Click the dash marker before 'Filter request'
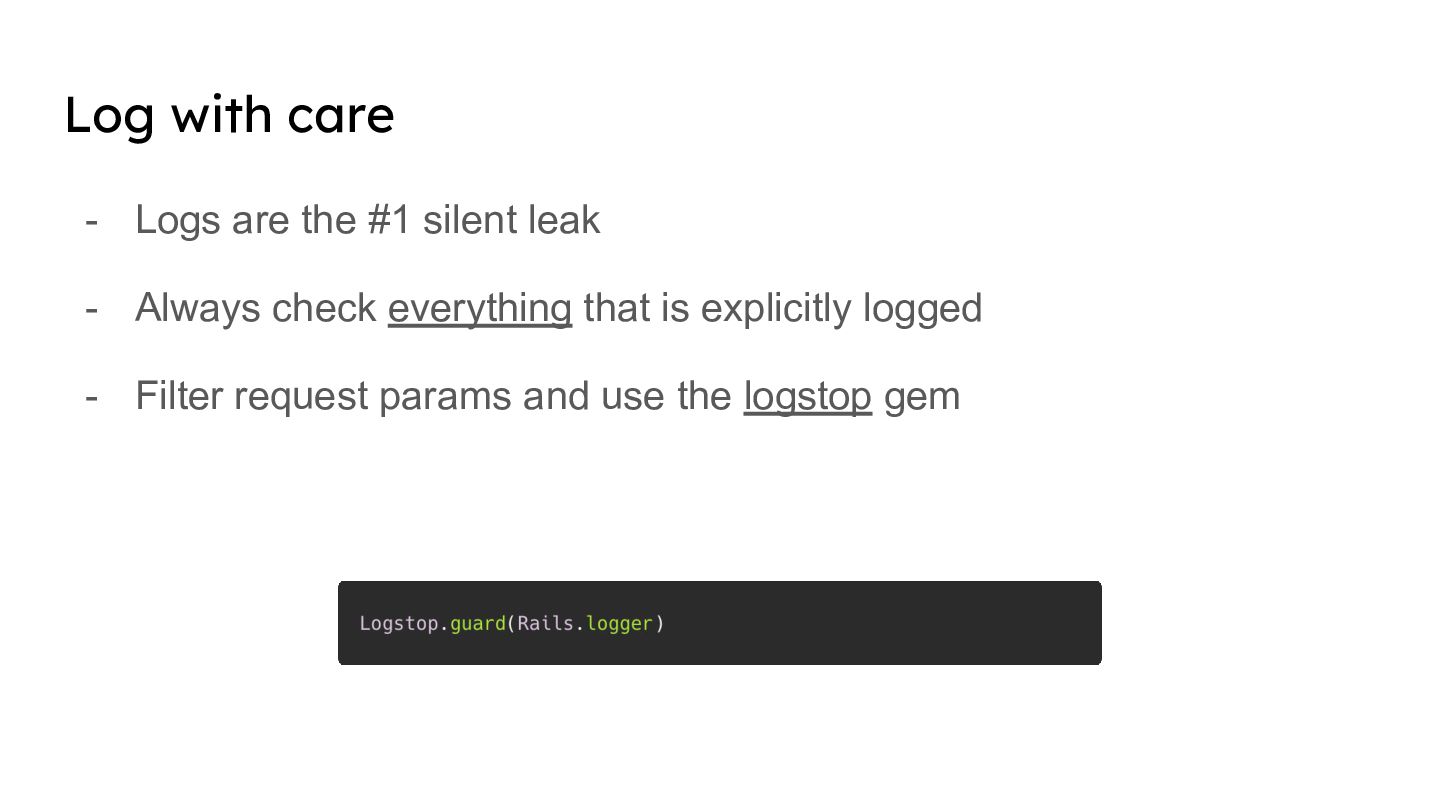 (x=92, y=396)
